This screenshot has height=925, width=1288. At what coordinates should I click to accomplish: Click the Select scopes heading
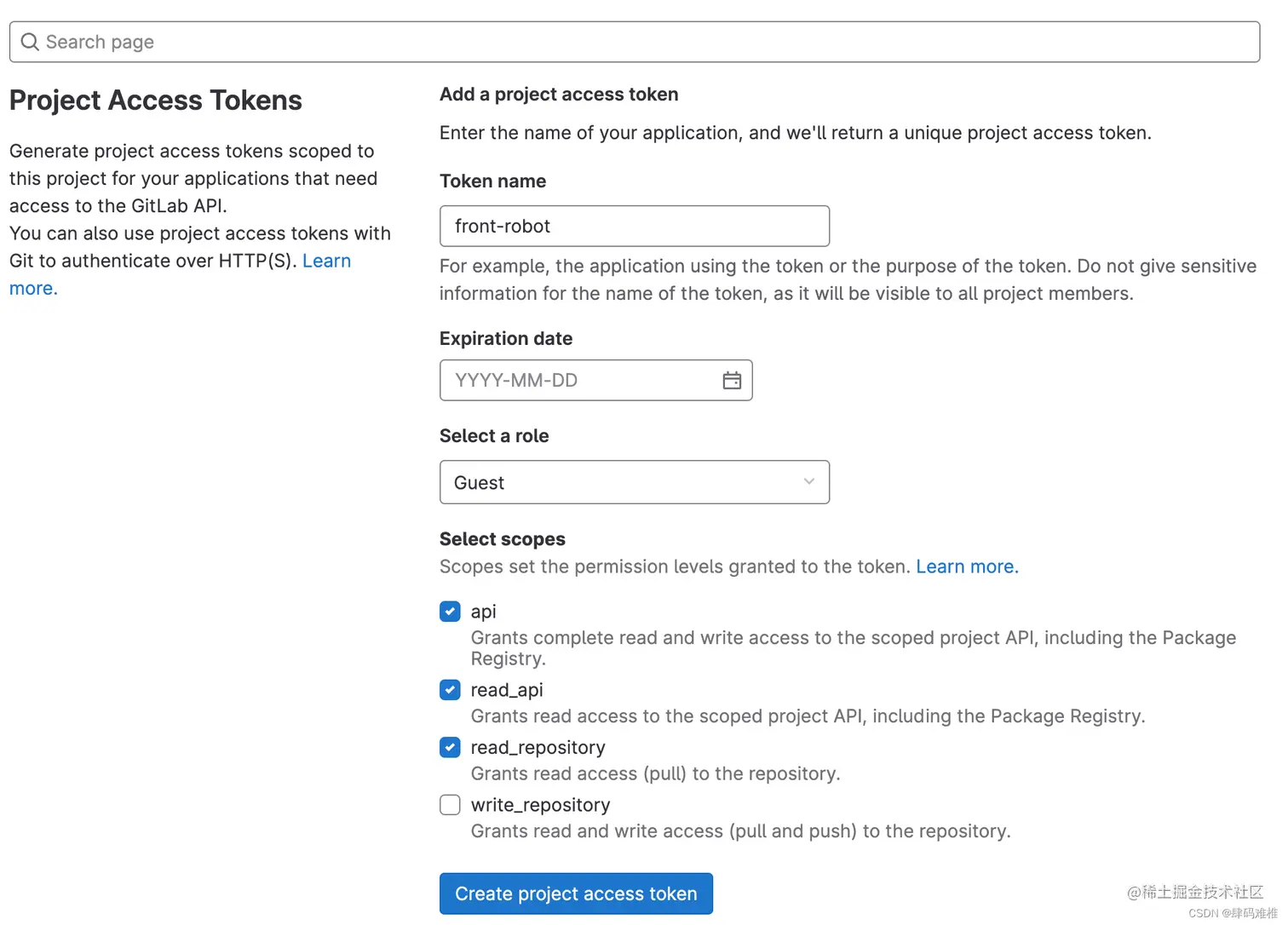click(x=503, y=539)
